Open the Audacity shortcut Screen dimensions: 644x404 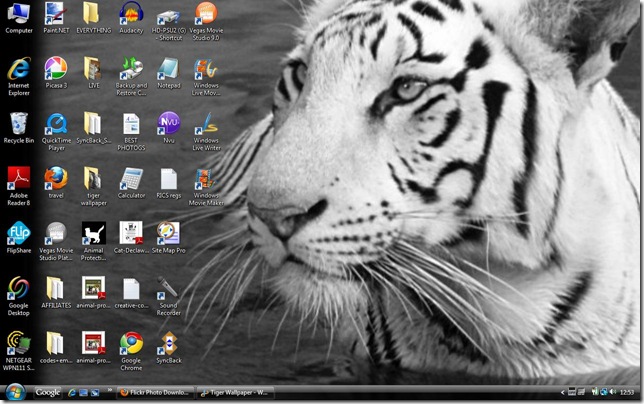(131, 18)
